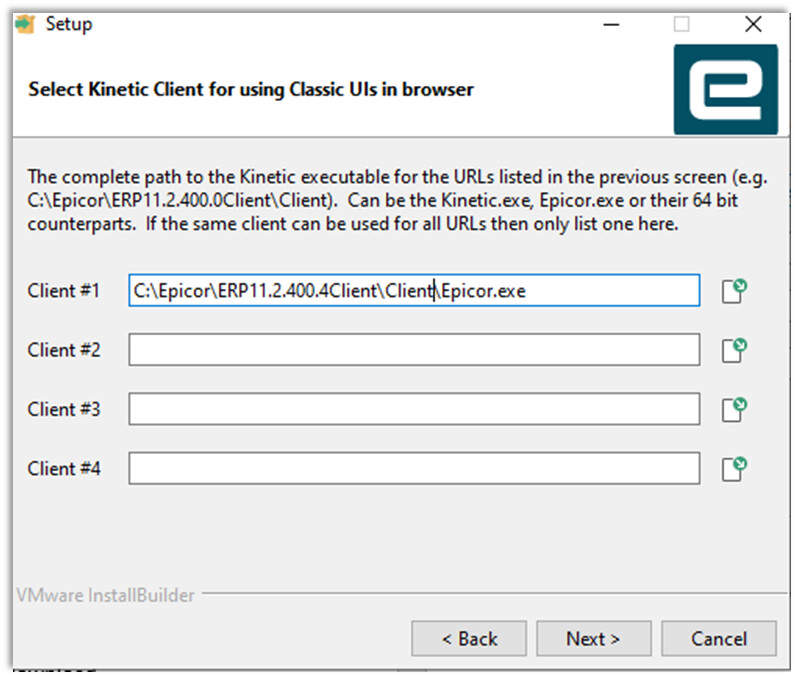Screen dimensions: 795x676
Task: Focus the Client #1 path field
Action: [414, 291]
